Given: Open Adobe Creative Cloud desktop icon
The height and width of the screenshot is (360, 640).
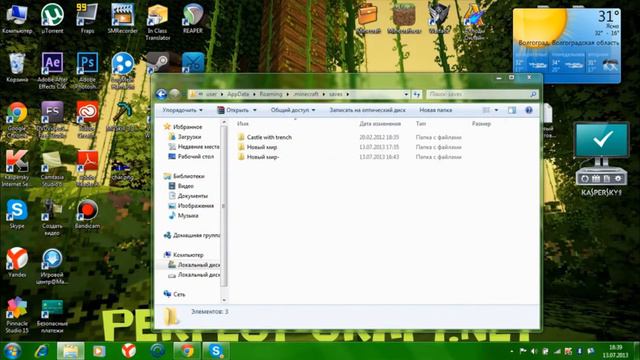Looking at the screenshot, I should [x=87, y=119].
